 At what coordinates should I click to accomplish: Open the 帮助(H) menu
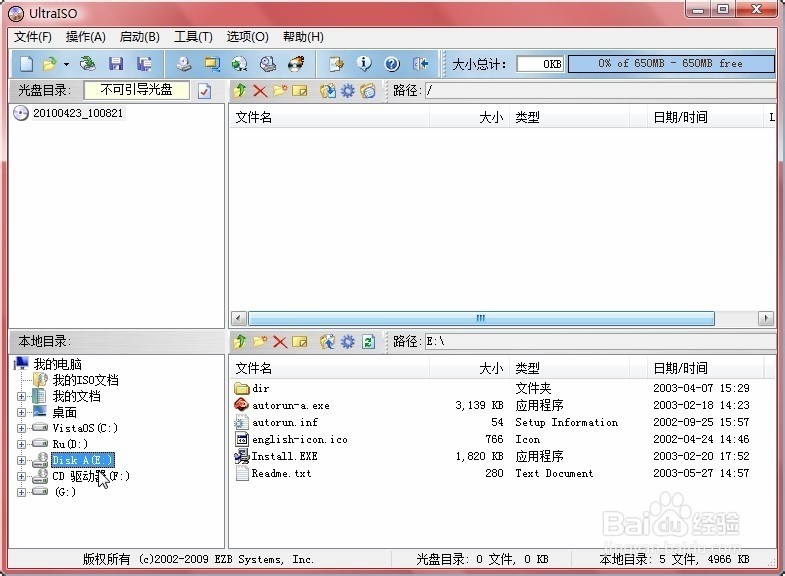pos(303,37)
